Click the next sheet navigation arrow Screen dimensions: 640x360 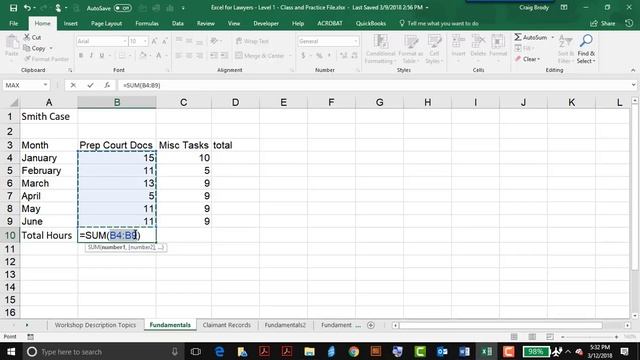click(x=27, y=325)
